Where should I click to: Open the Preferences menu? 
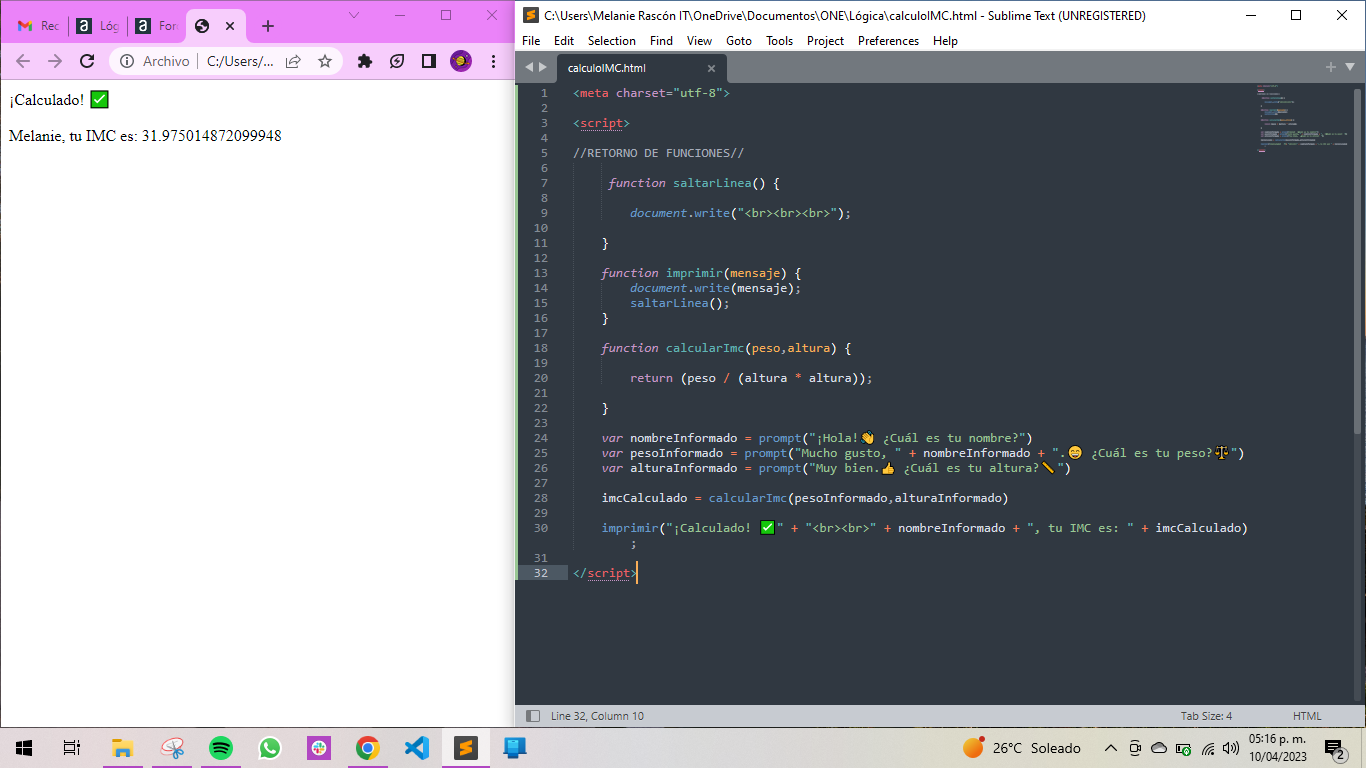pos(888,41)
